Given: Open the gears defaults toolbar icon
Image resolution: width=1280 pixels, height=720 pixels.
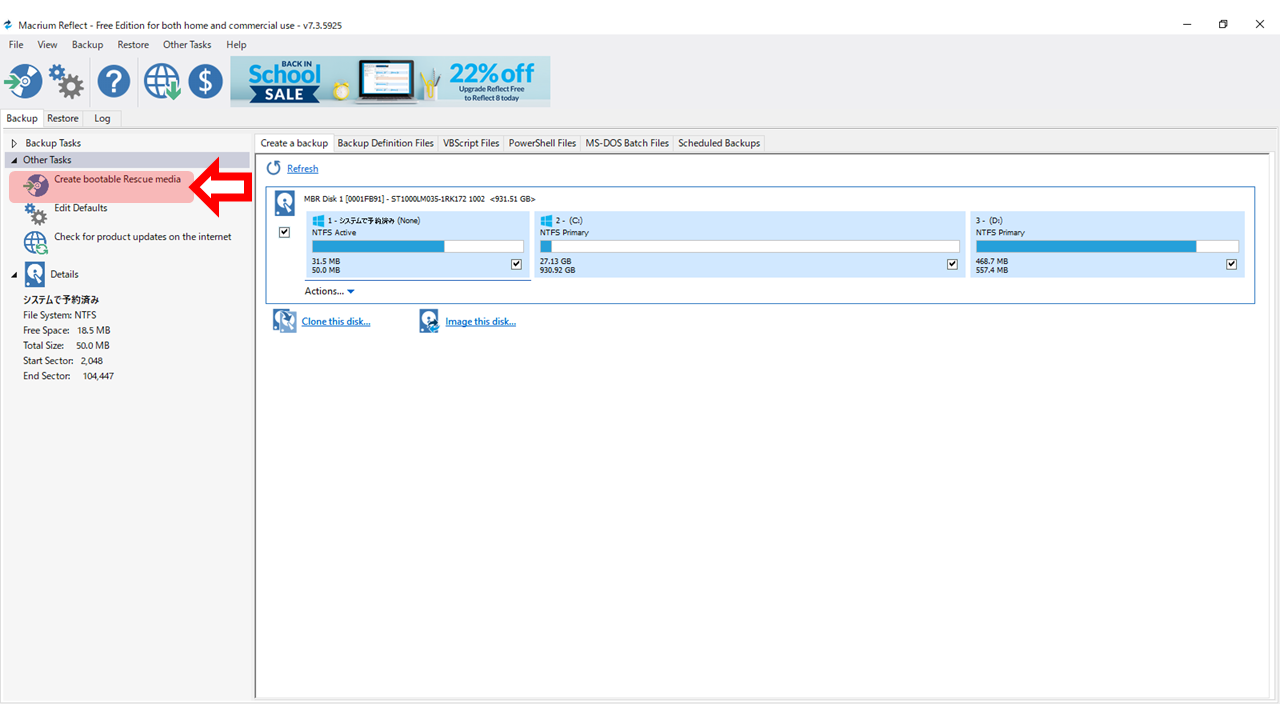Looking at the screenshot, I should pos(67,82).
